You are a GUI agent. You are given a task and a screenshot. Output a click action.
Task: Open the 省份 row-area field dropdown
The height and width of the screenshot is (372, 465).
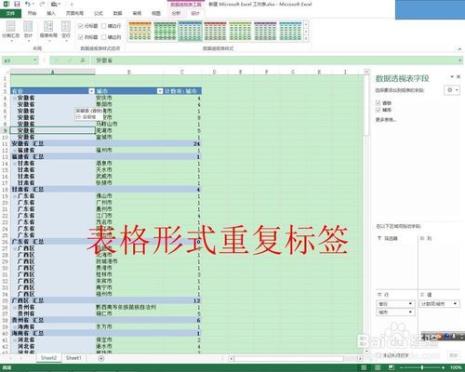tap(410, 304)
